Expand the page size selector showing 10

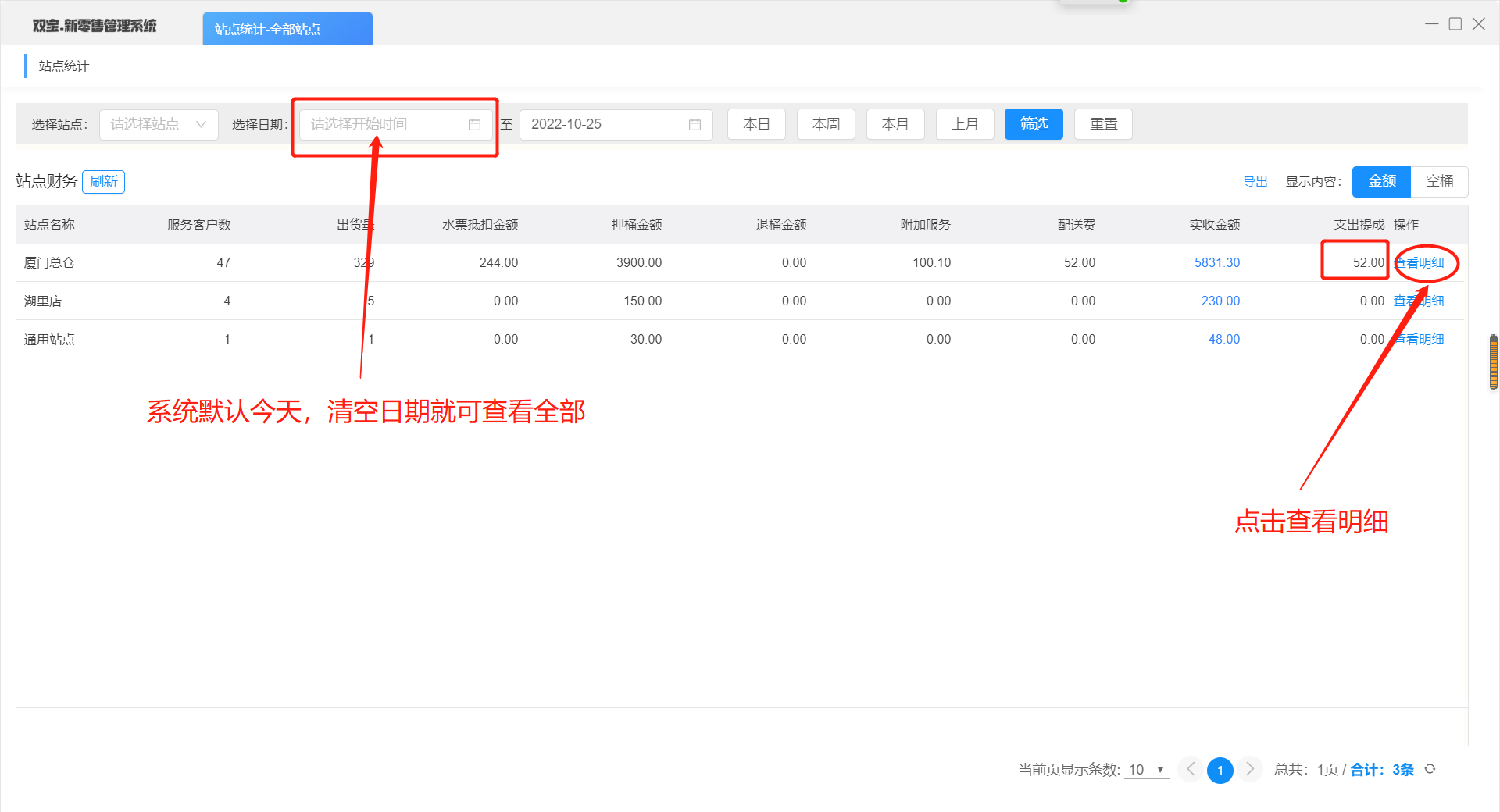click(x=1146, y=770)
